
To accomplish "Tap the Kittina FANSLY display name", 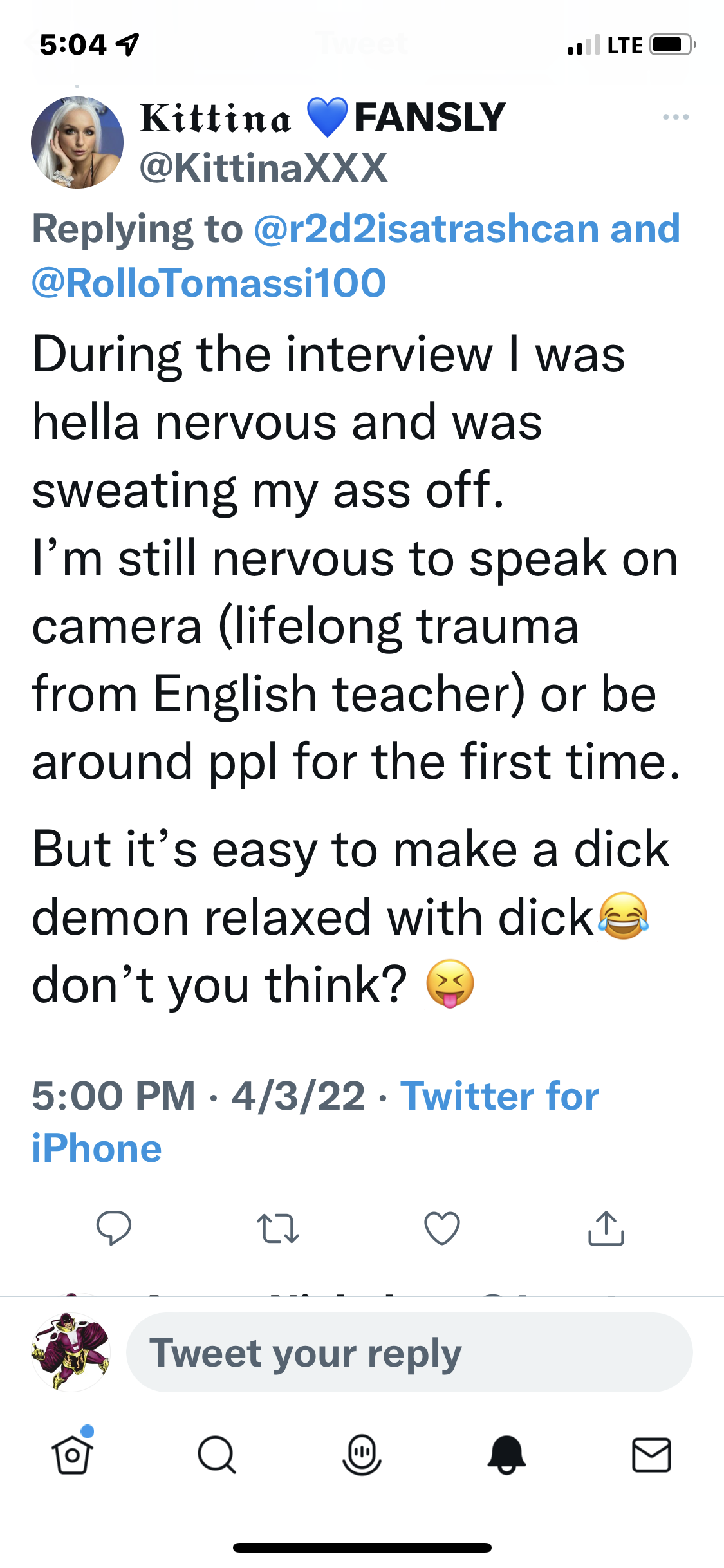I will click(322, 118).
